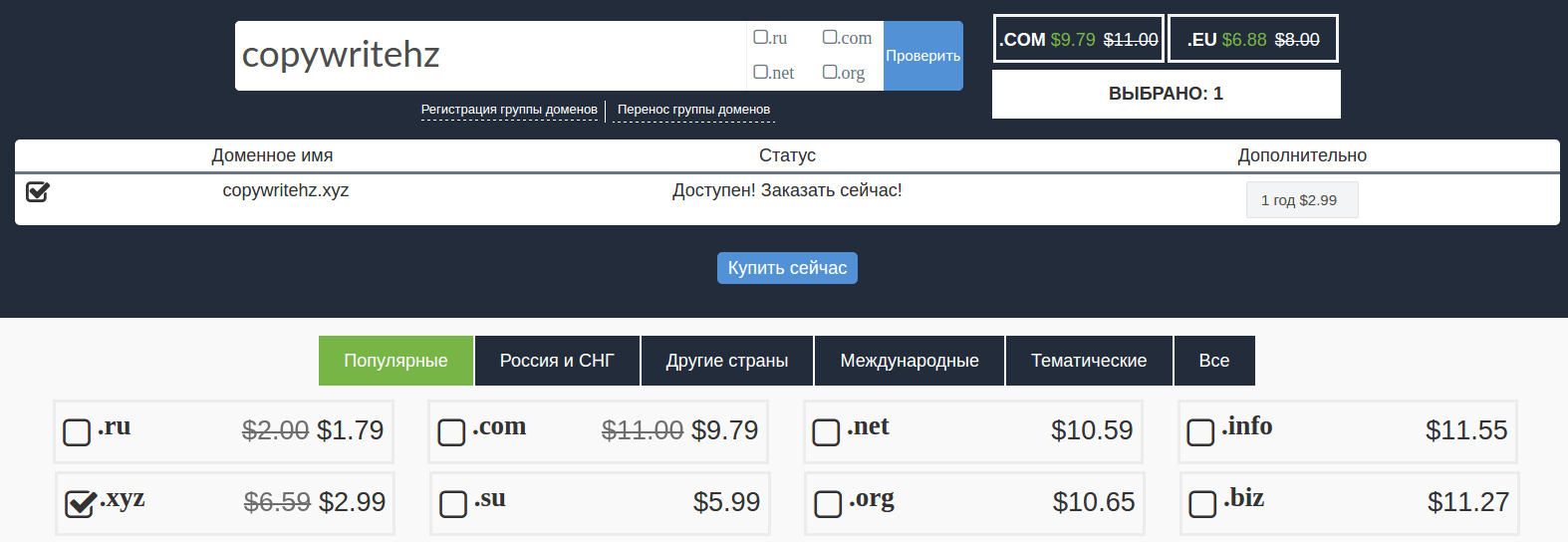
Task: Click the Статус column header
Action: tap(787, 155)
